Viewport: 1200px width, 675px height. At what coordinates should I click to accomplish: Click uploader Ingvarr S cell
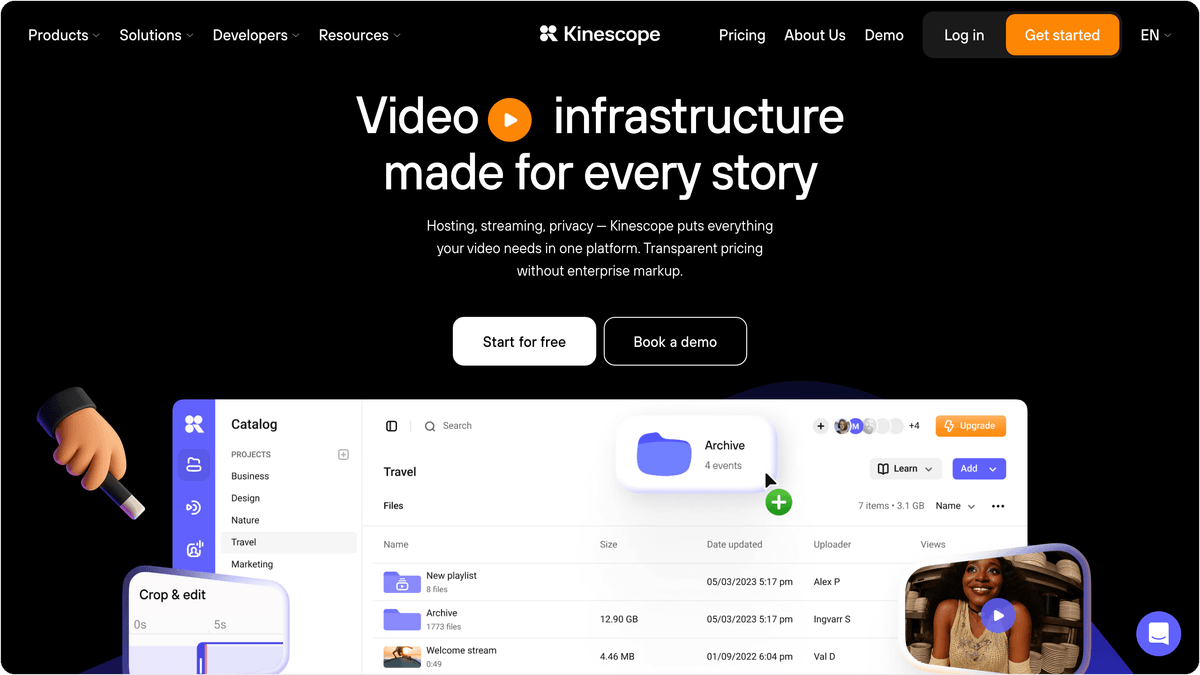click(832, 619)
